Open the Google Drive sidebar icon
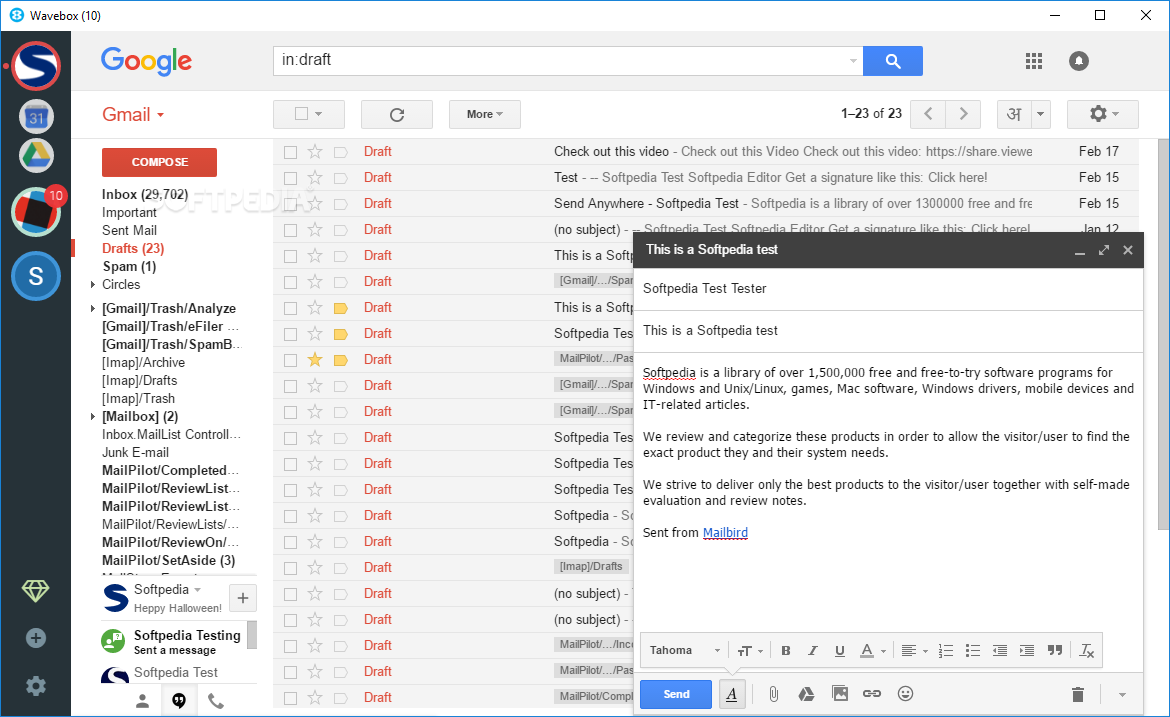The width and height of the screenshot is (1170, 717). (36, 156)
